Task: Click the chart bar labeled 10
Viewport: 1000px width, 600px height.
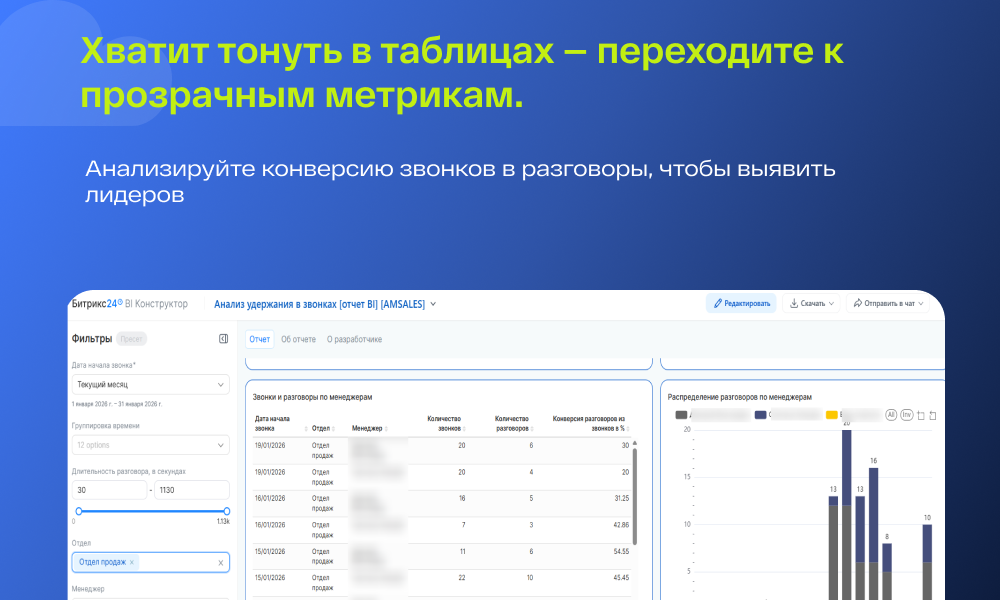Action: (x=927, y=562)
